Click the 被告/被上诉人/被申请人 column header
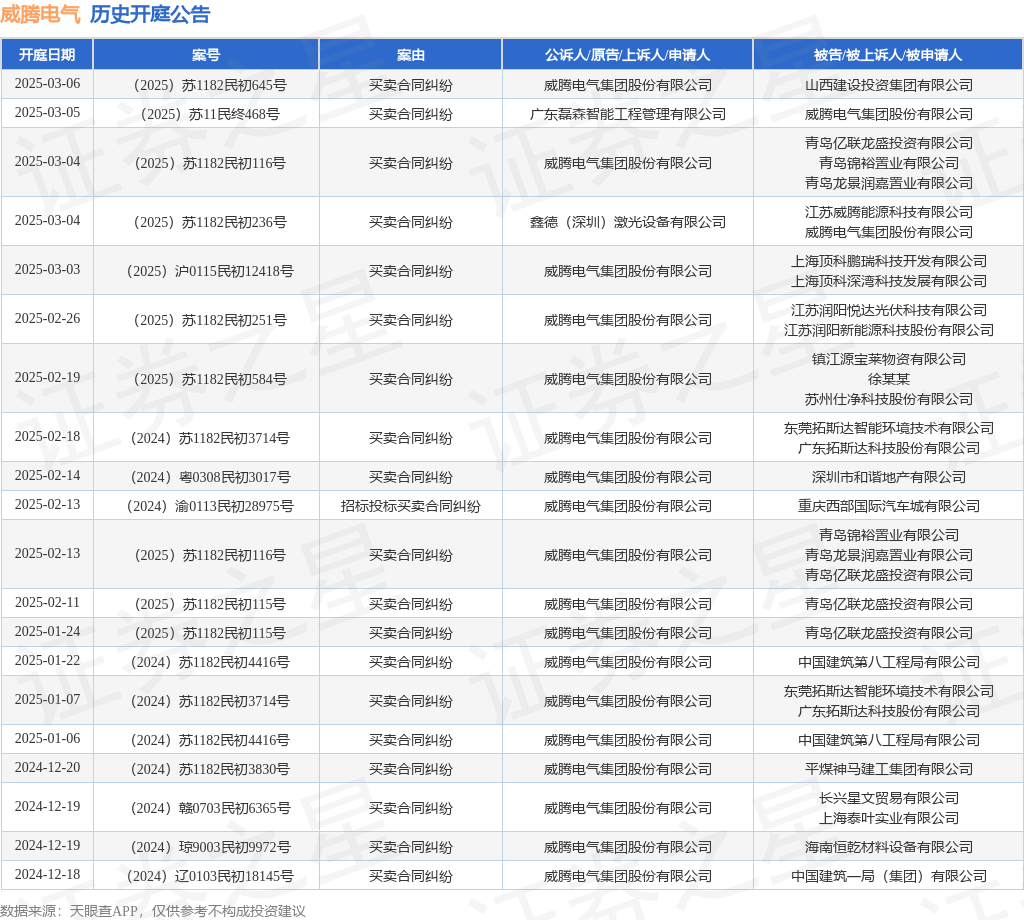The image size is (1024, 920). point(888,55)
